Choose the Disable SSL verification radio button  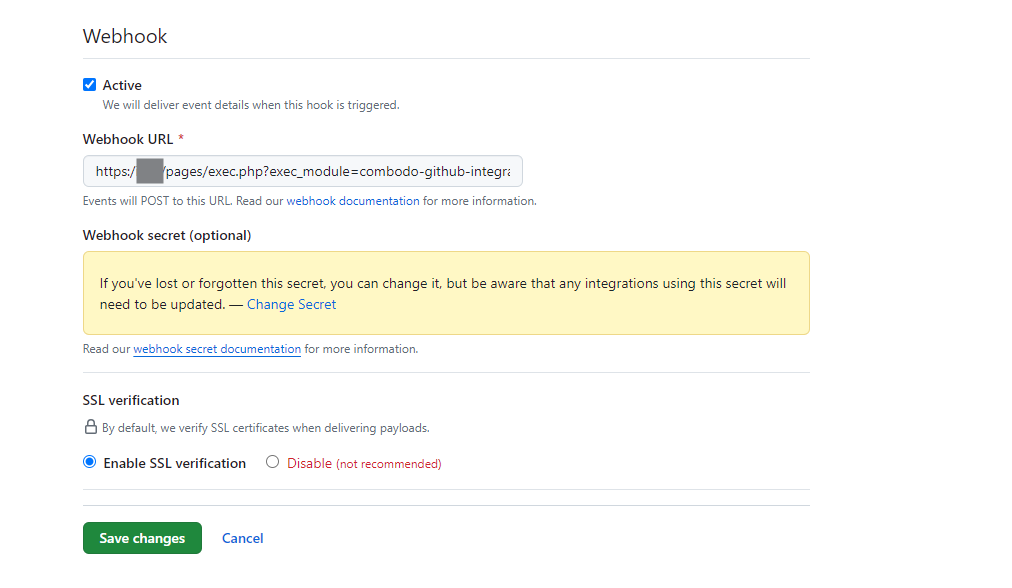pos(272,462)
